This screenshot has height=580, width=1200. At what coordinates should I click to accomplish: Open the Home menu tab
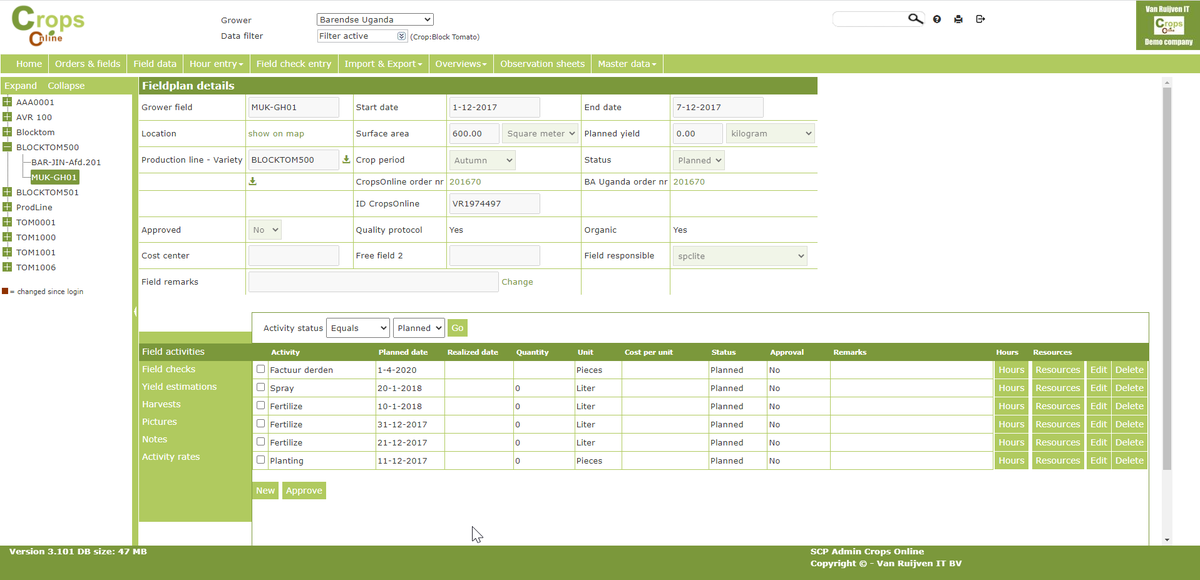pyautogui.click(x=29, y=64)
